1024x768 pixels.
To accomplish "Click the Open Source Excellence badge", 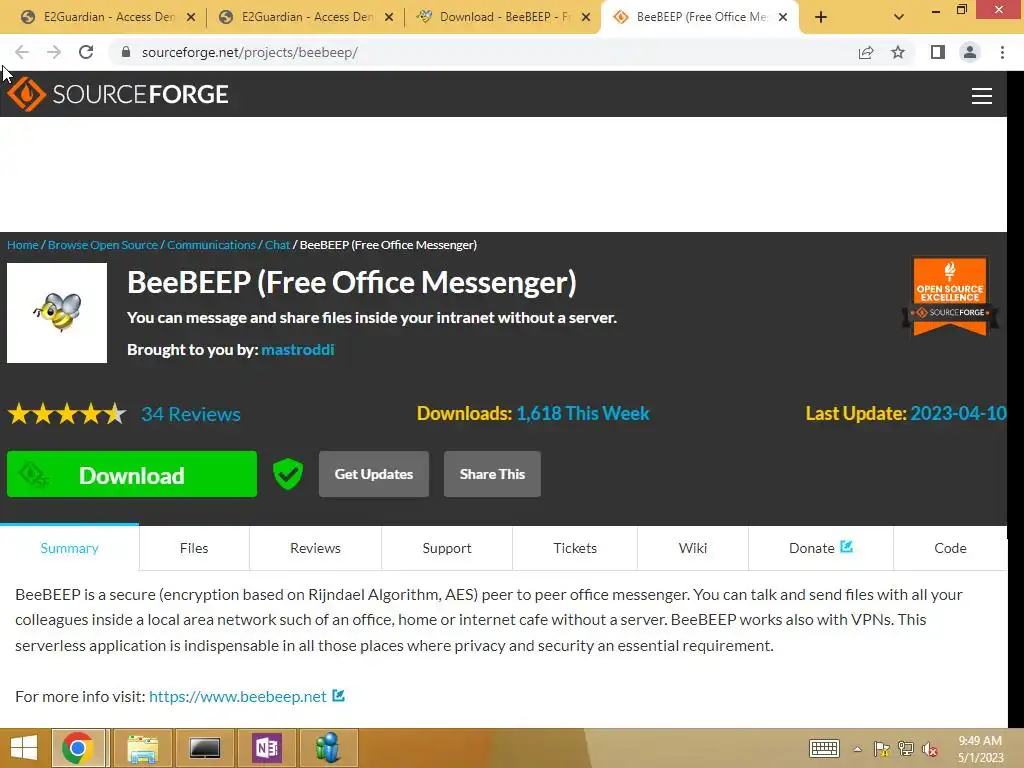I will coord(950,296).
